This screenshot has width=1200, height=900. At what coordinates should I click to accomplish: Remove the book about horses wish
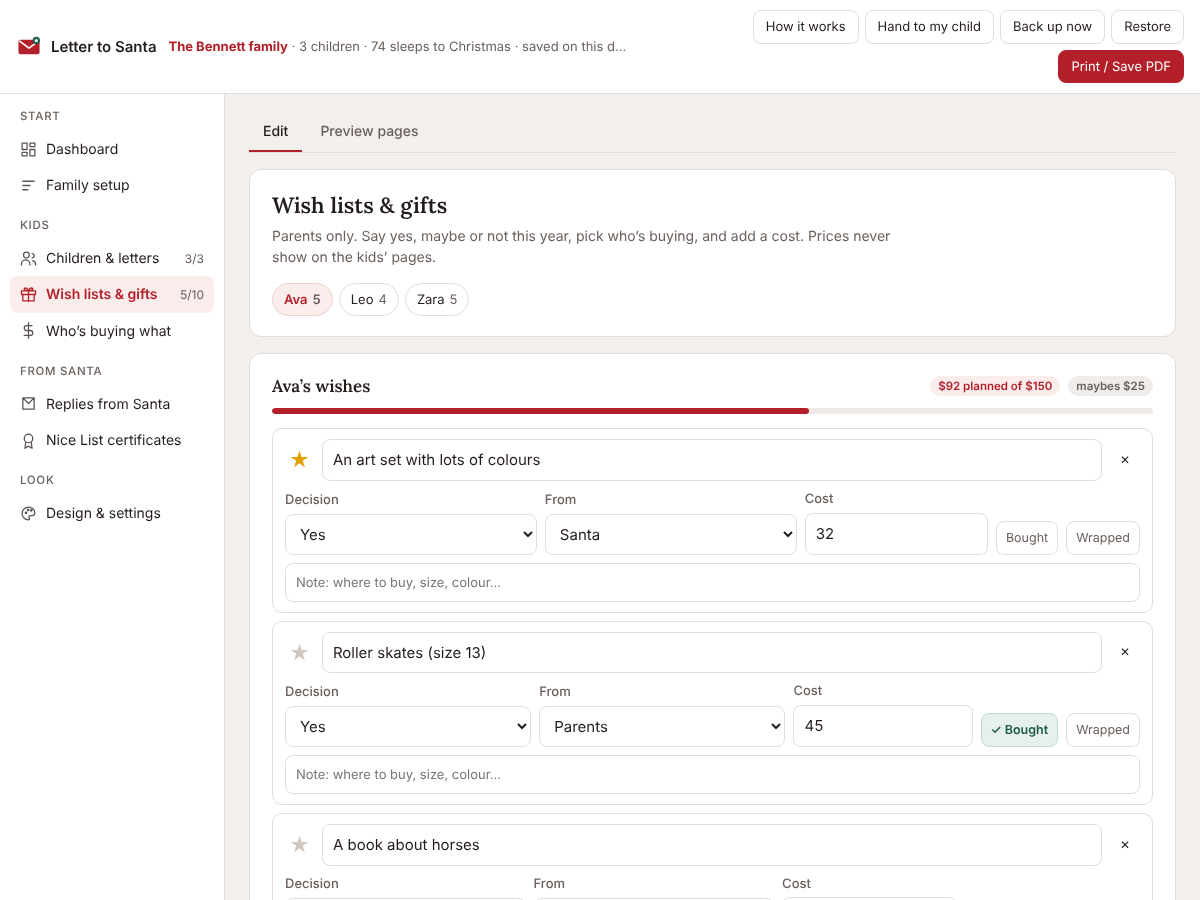pos(1125,845)
